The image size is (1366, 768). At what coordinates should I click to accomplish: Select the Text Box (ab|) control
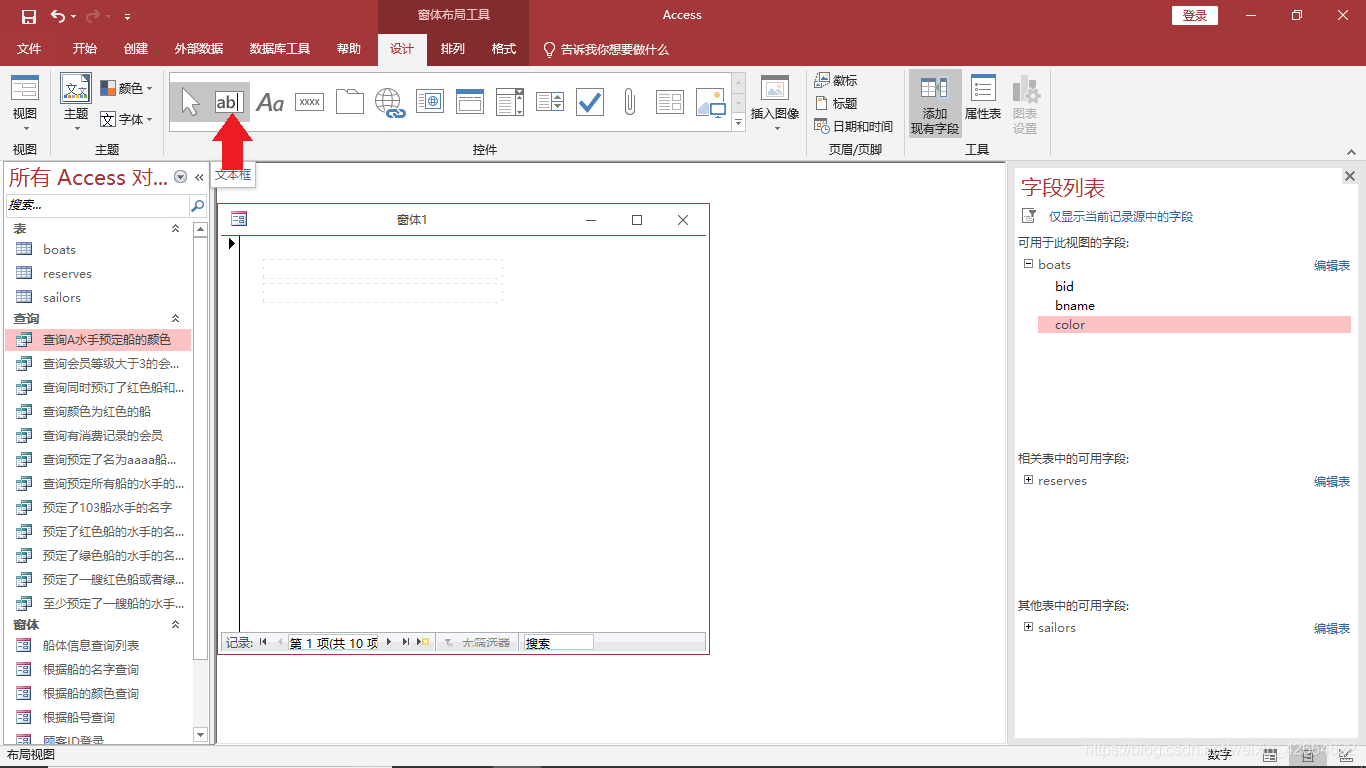tap(229, 101)
